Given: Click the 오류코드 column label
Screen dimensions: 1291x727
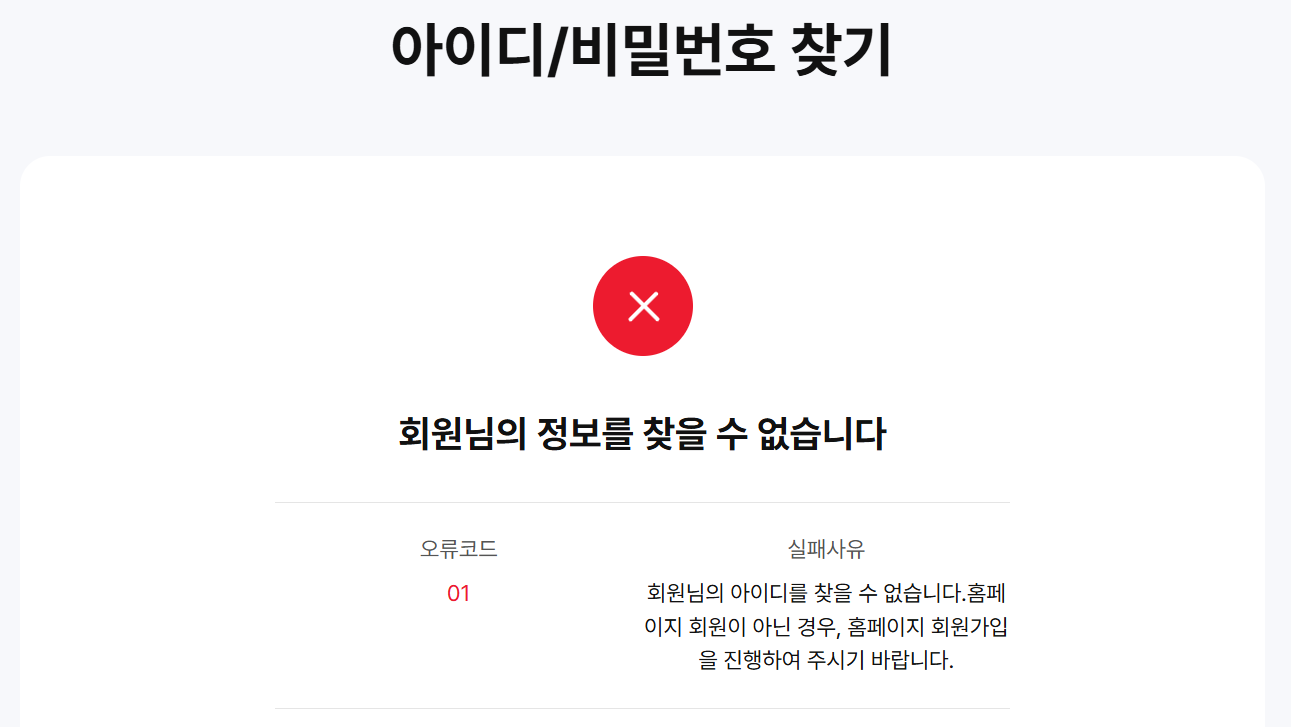Looking at the screenshot, I should pyautogui.click(x=458, y=549).
